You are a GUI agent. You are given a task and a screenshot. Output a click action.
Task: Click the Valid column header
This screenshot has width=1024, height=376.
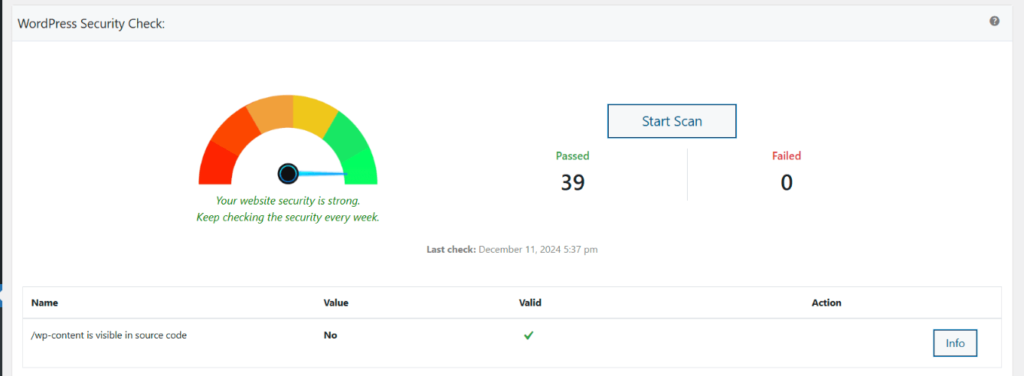530,303
